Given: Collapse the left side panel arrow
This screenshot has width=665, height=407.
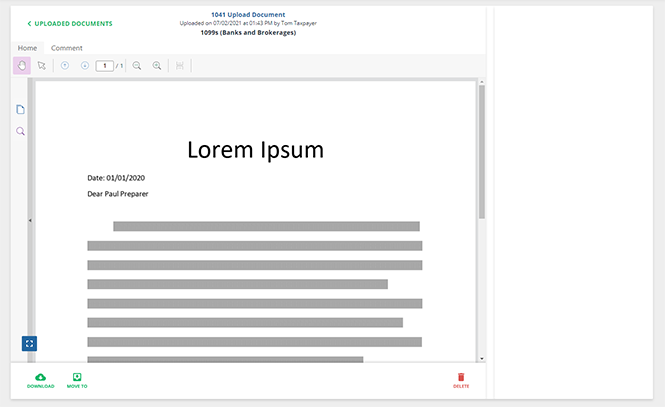Looking at the screenshot, I should [x=29, y=220].
